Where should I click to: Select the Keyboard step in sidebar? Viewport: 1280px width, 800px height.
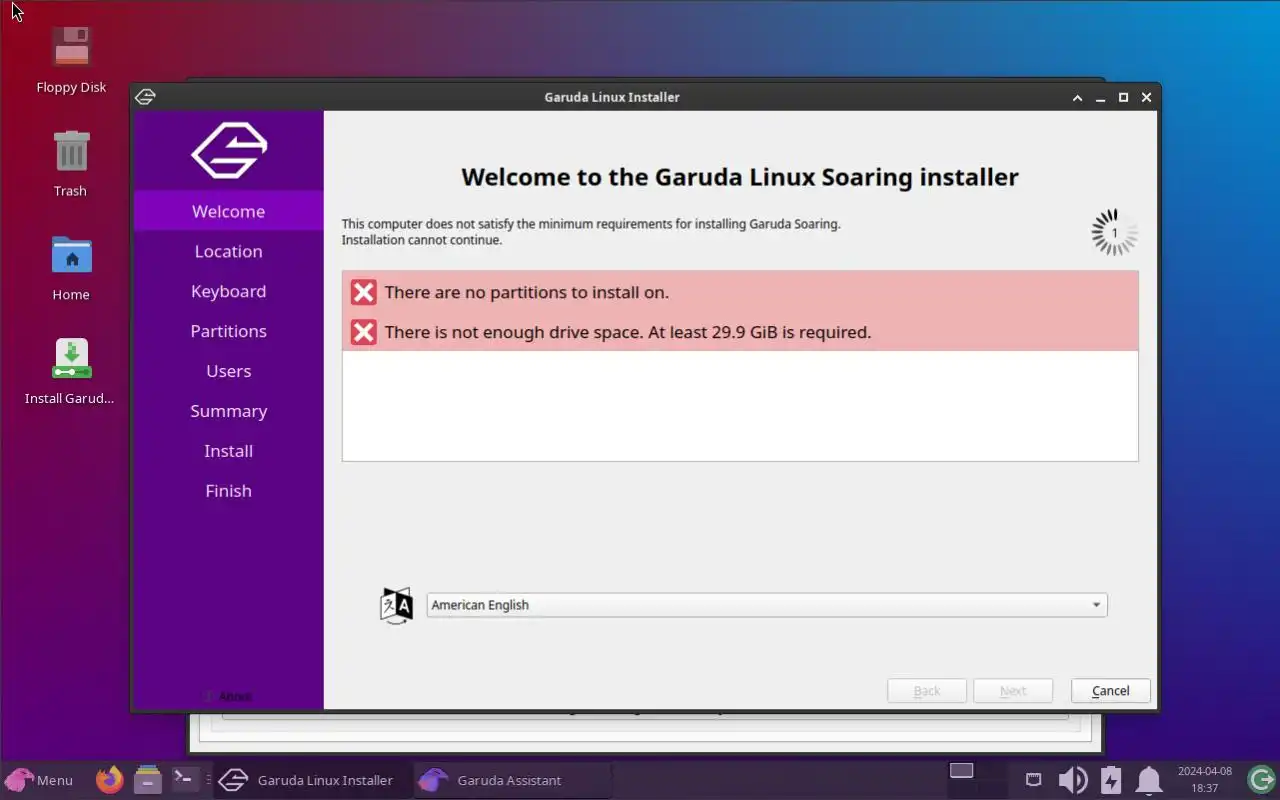[x=229, y=291]
